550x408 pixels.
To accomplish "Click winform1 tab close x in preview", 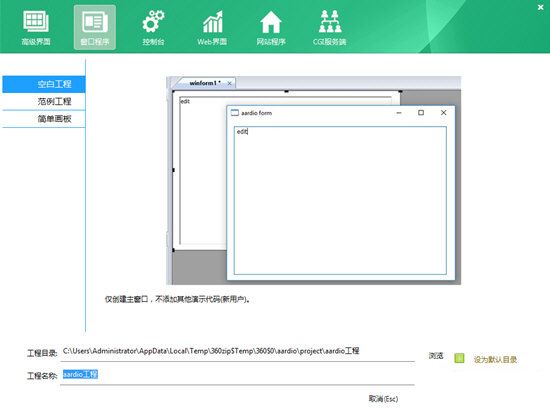I will [229, 83].
